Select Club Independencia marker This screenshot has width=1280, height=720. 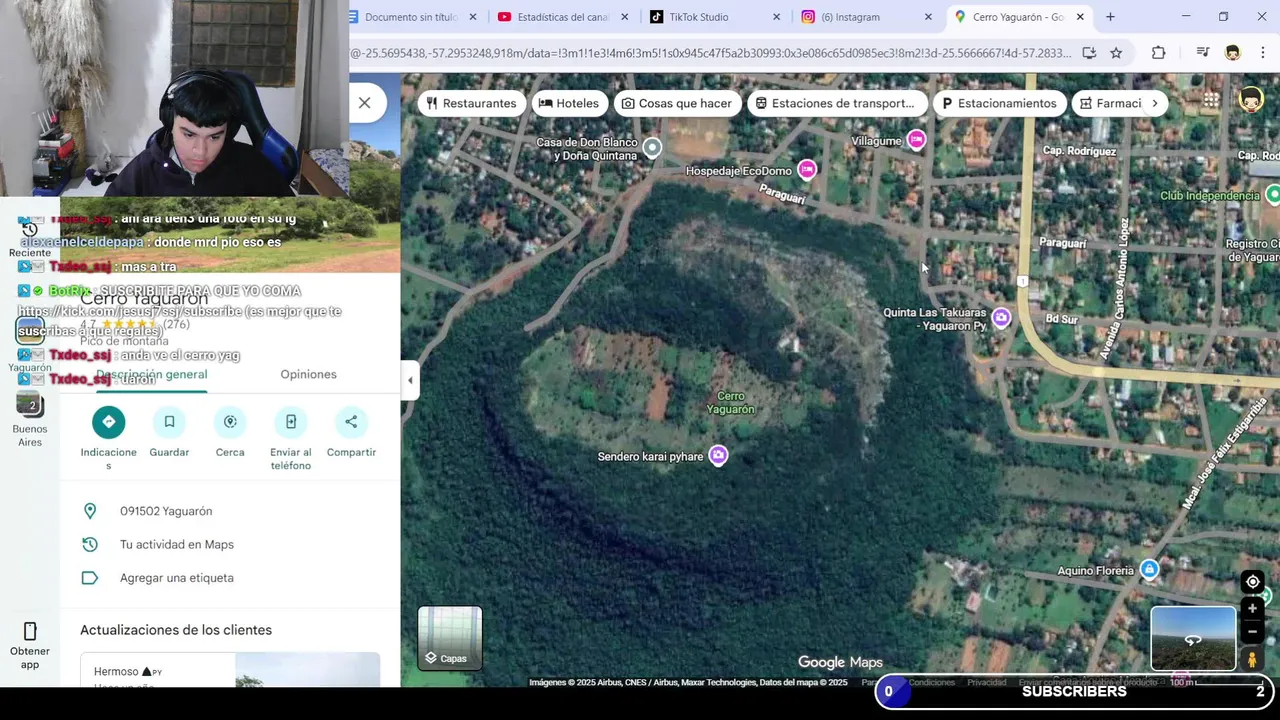[x=1272, y=195]
